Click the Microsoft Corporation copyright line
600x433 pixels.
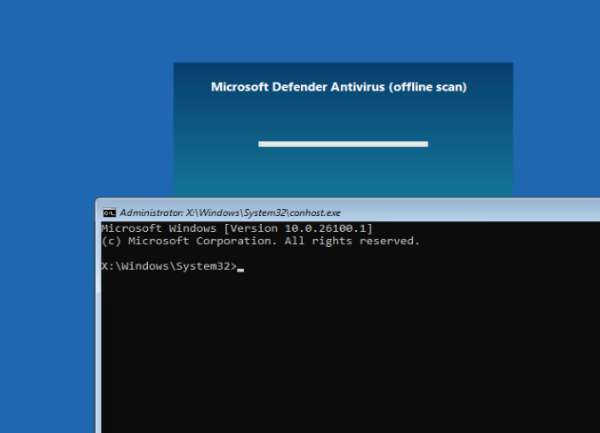pos(261,241)
